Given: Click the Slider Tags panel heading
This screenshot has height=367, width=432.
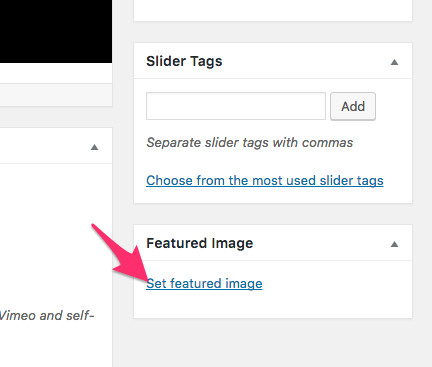Looking at the screenshot, I should [x=184, y=61].
